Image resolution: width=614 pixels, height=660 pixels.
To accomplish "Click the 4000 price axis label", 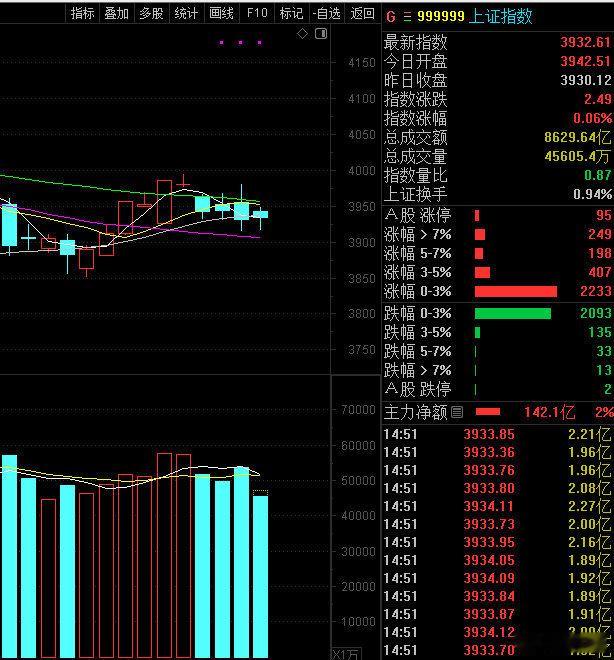I will (361, 171).
